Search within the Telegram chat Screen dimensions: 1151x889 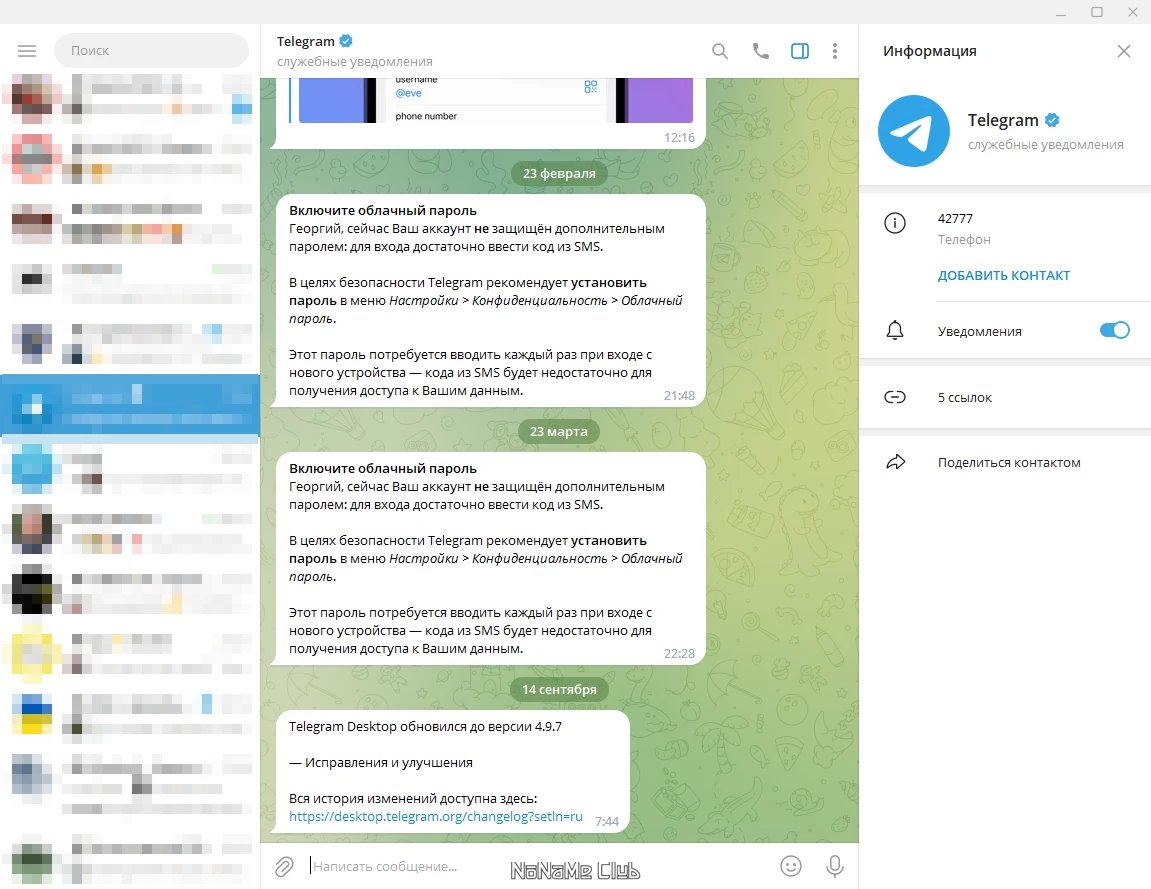719,50
